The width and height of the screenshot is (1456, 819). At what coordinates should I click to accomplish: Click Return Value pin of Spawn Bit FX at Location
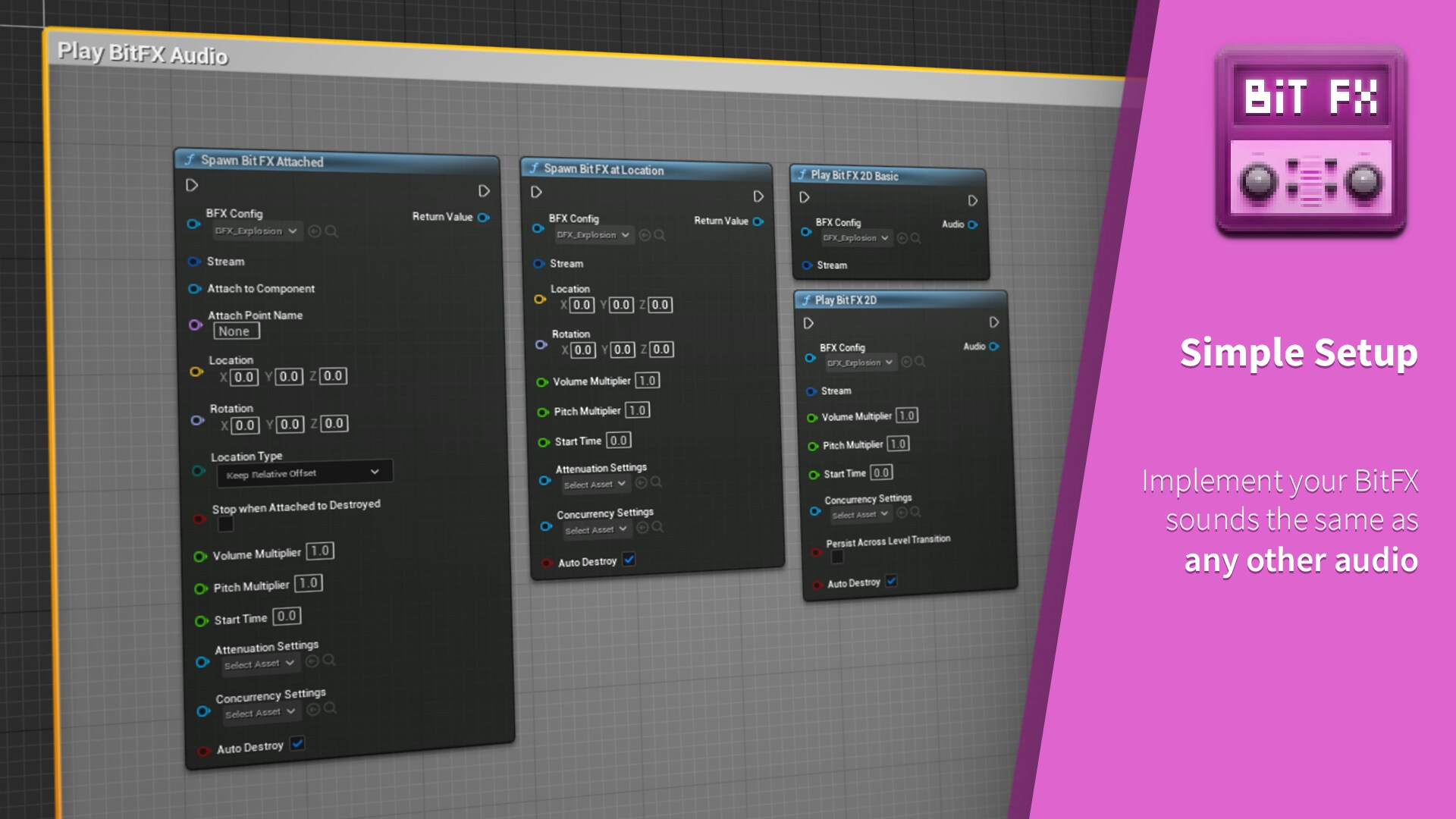pos(758,221)
